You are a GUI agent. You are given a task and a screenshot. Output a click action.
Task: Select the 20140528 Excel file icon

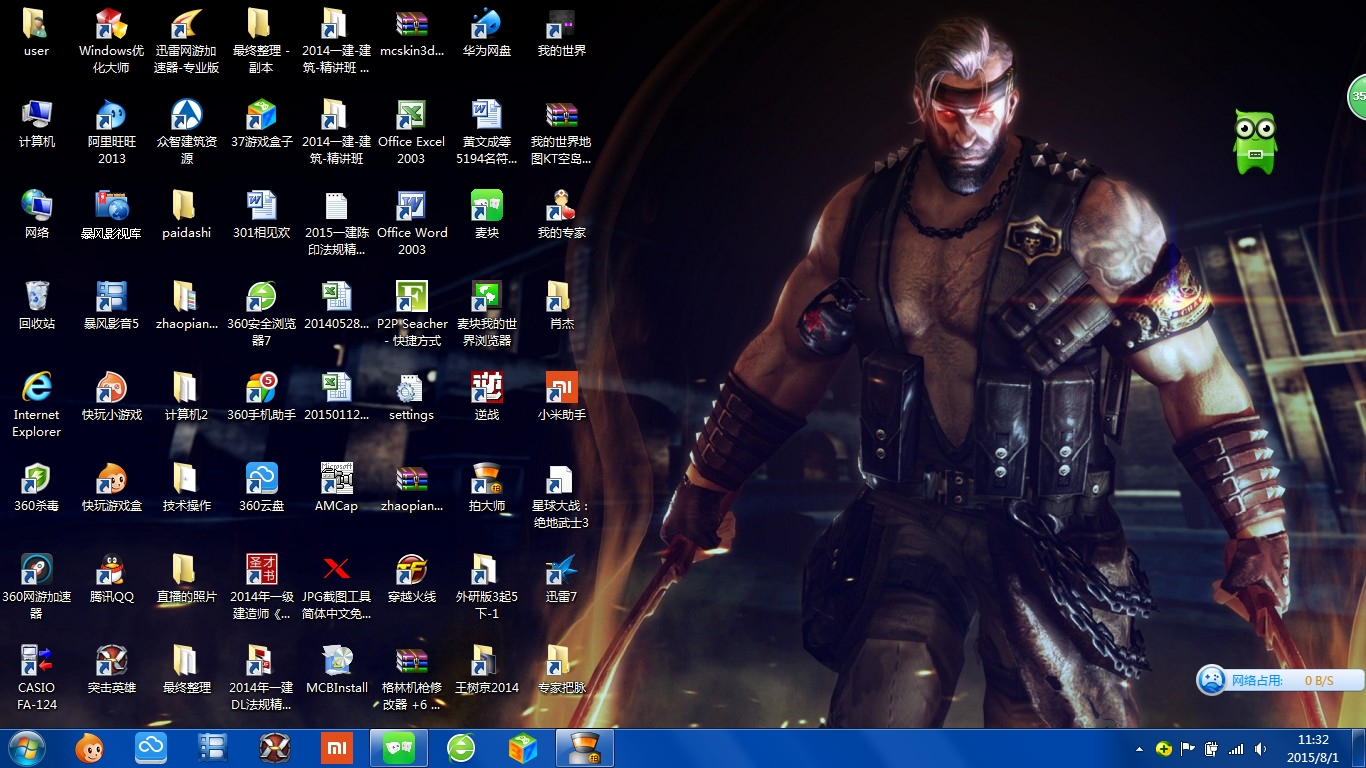[x=336, y=306]
